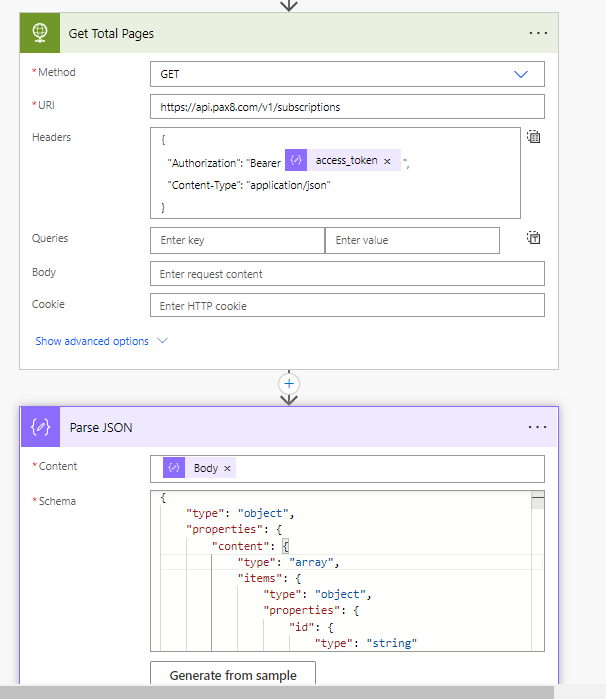Click the Get Total Pages HTTP globe icon
The height and width of the screenshot is (699, 606).
(41, 34)
